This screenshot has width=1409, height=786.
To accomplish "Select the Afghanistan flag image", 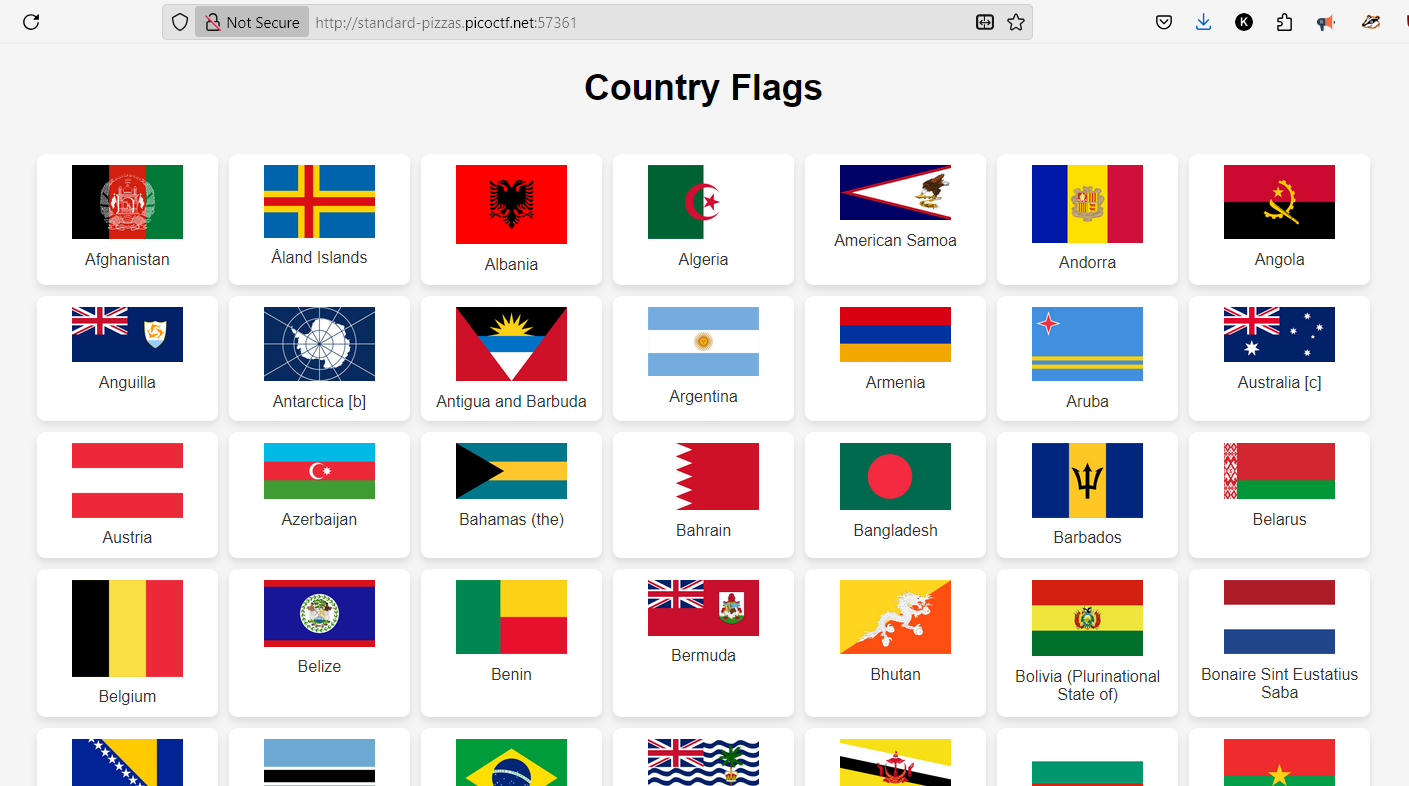I will click(127, 202).
